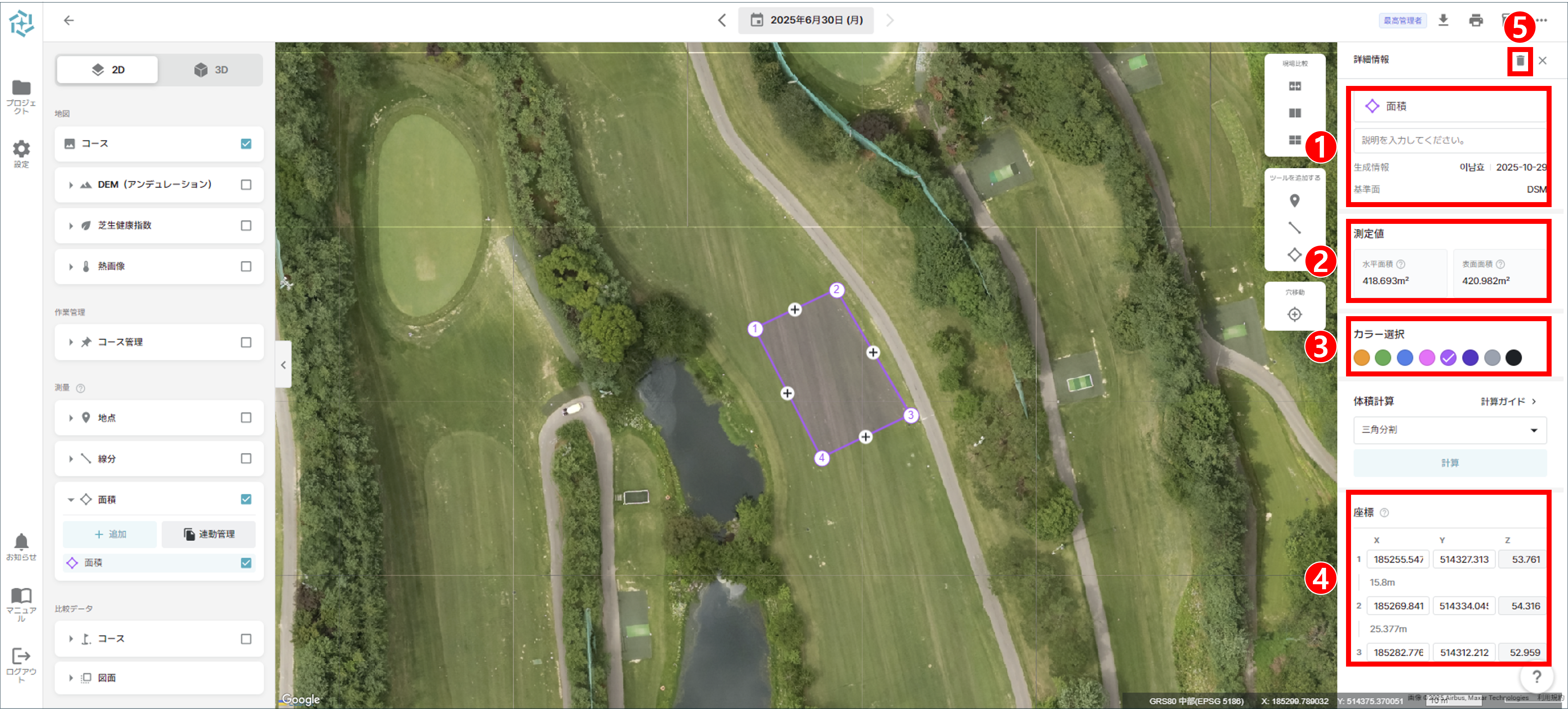Select the point marker tool

(1295, 200)
